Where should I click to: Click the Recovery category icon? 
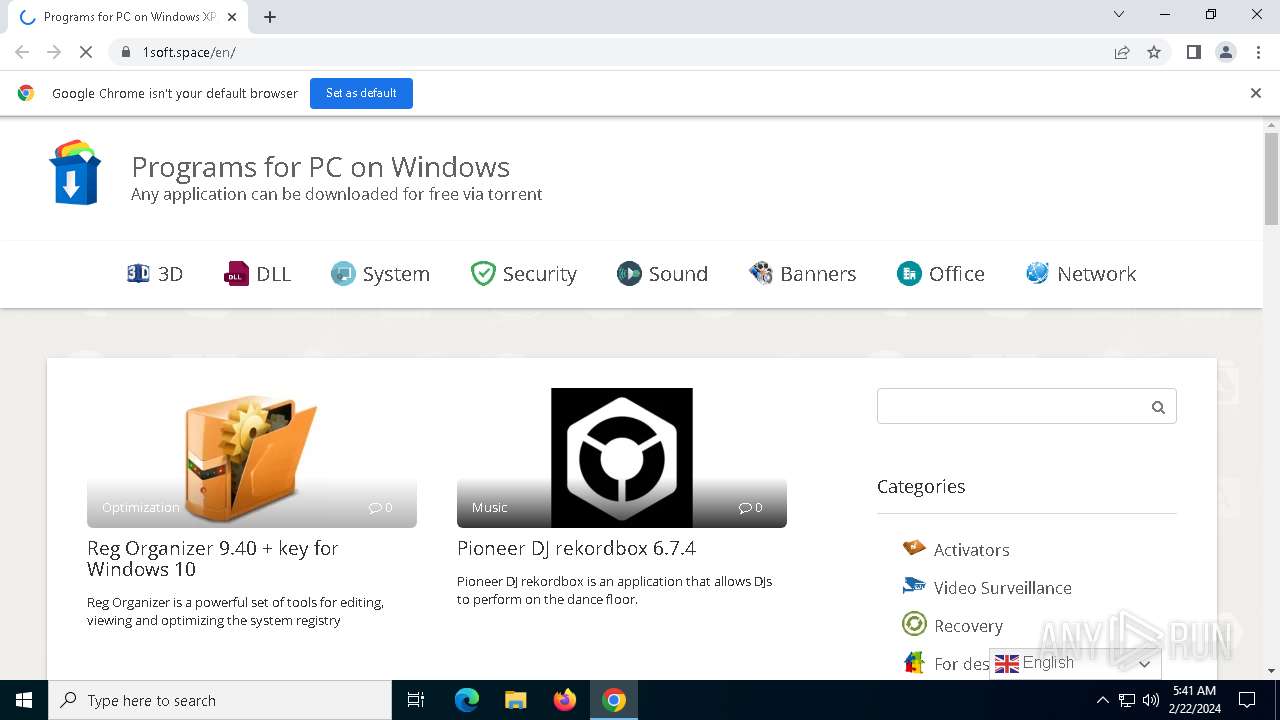[914, 624]
